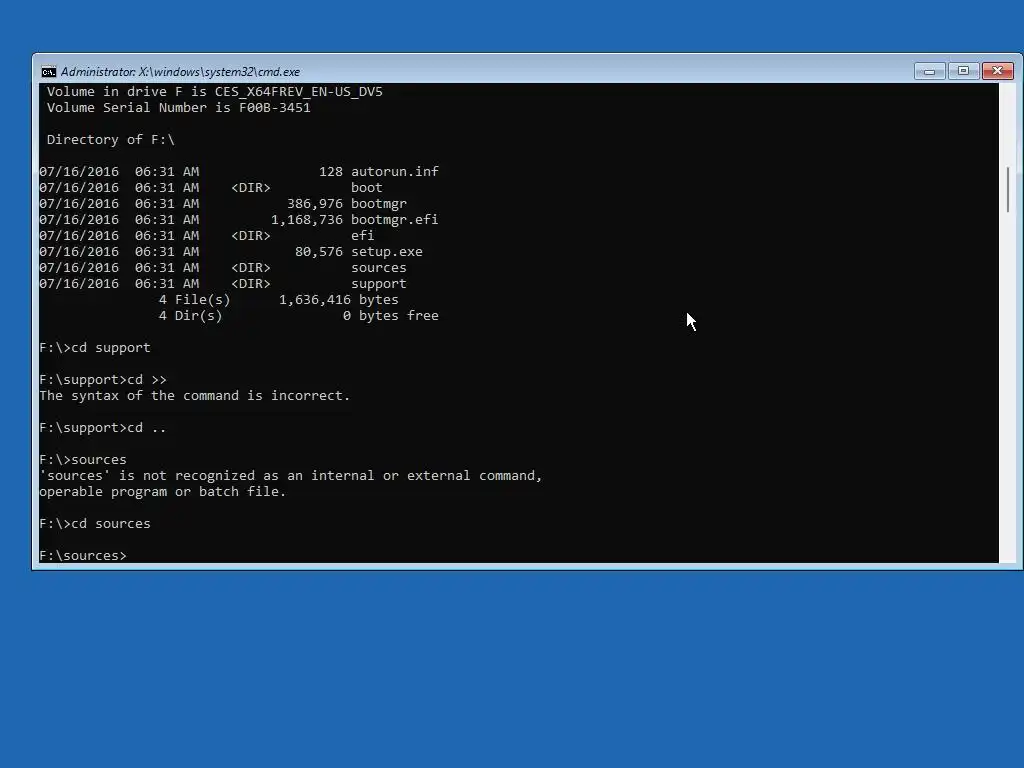Click the '1,636,416 bytes' total

point(338,300)
